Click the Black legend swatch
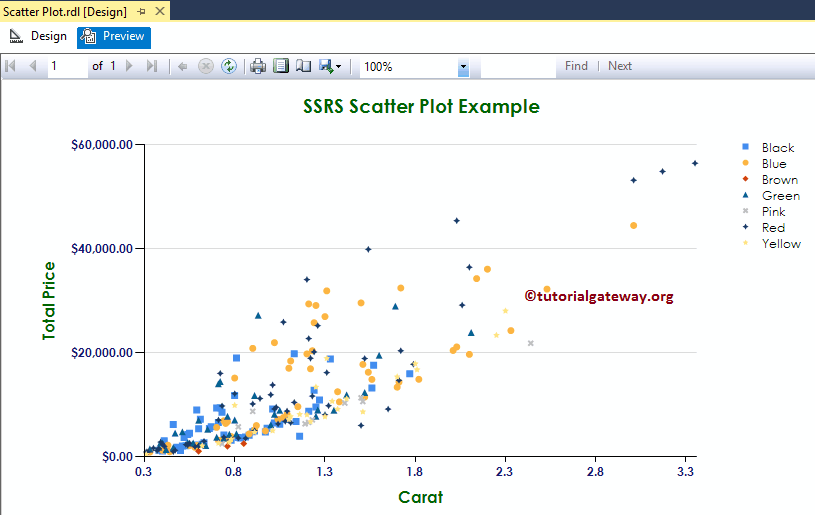The image size is (815, 515). click(x=745, y=147)
